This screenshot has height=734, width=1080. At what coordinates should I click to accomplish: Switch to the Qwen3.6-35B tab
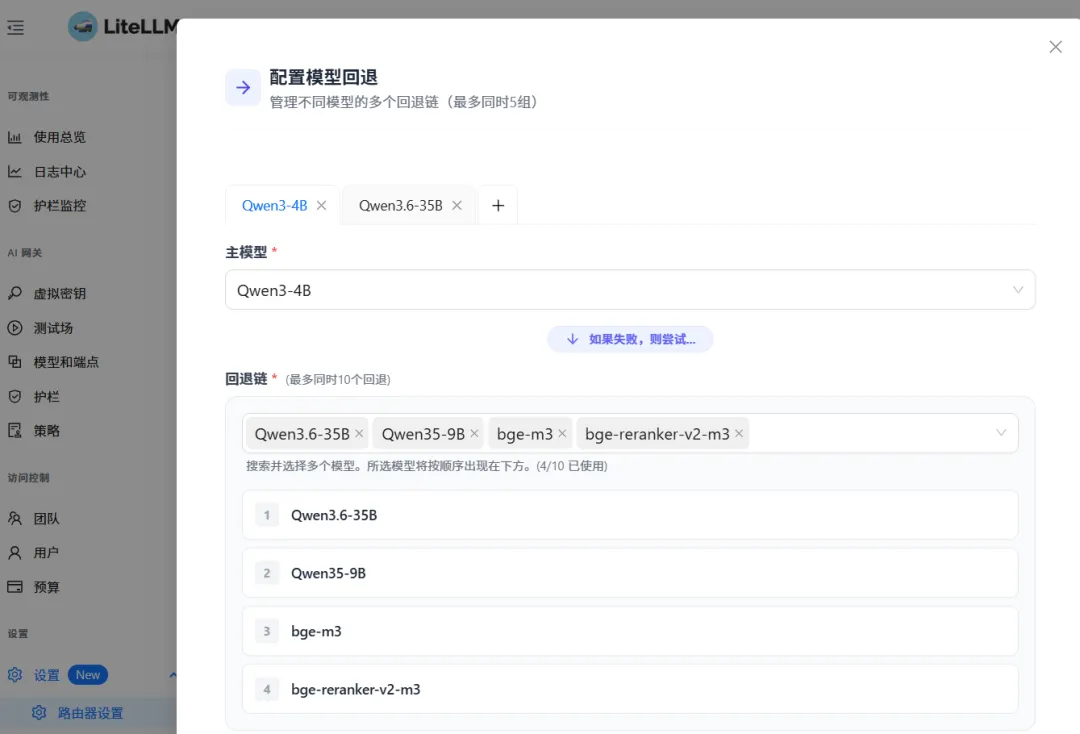[x=401, y=205]
